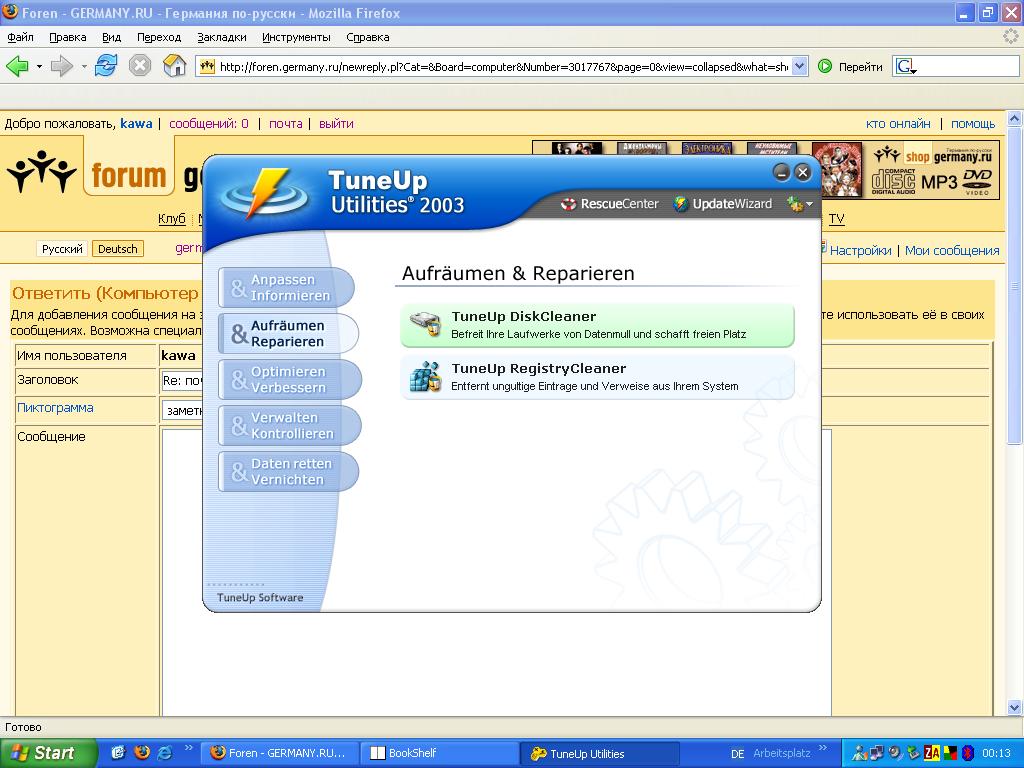This screenshot has height=768, width=1024.
Task: Click the TuneUp Software footer label
Action: pyautogui.click(x=260, y=597)
